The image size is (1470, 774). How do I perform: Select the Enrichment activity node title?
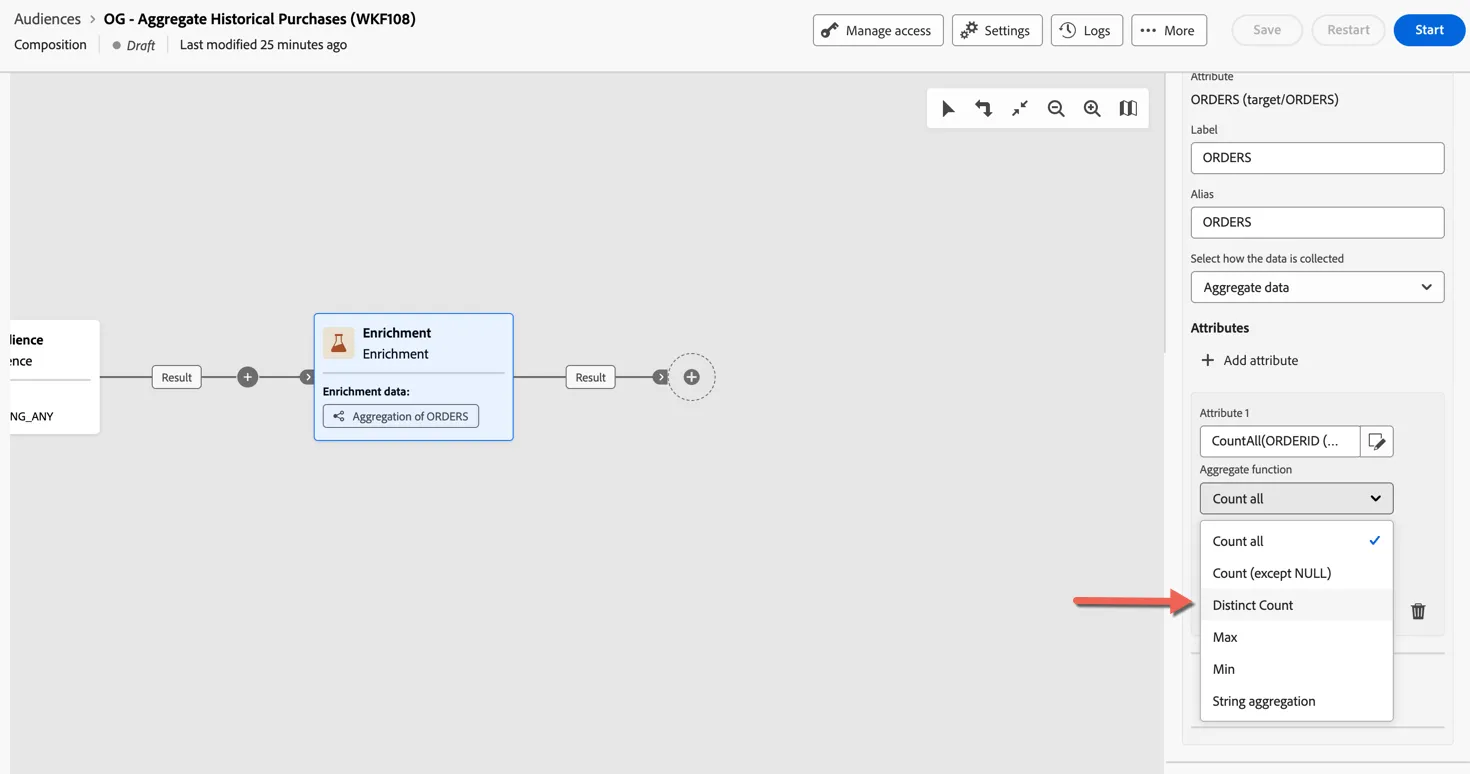tap(397, 333)
